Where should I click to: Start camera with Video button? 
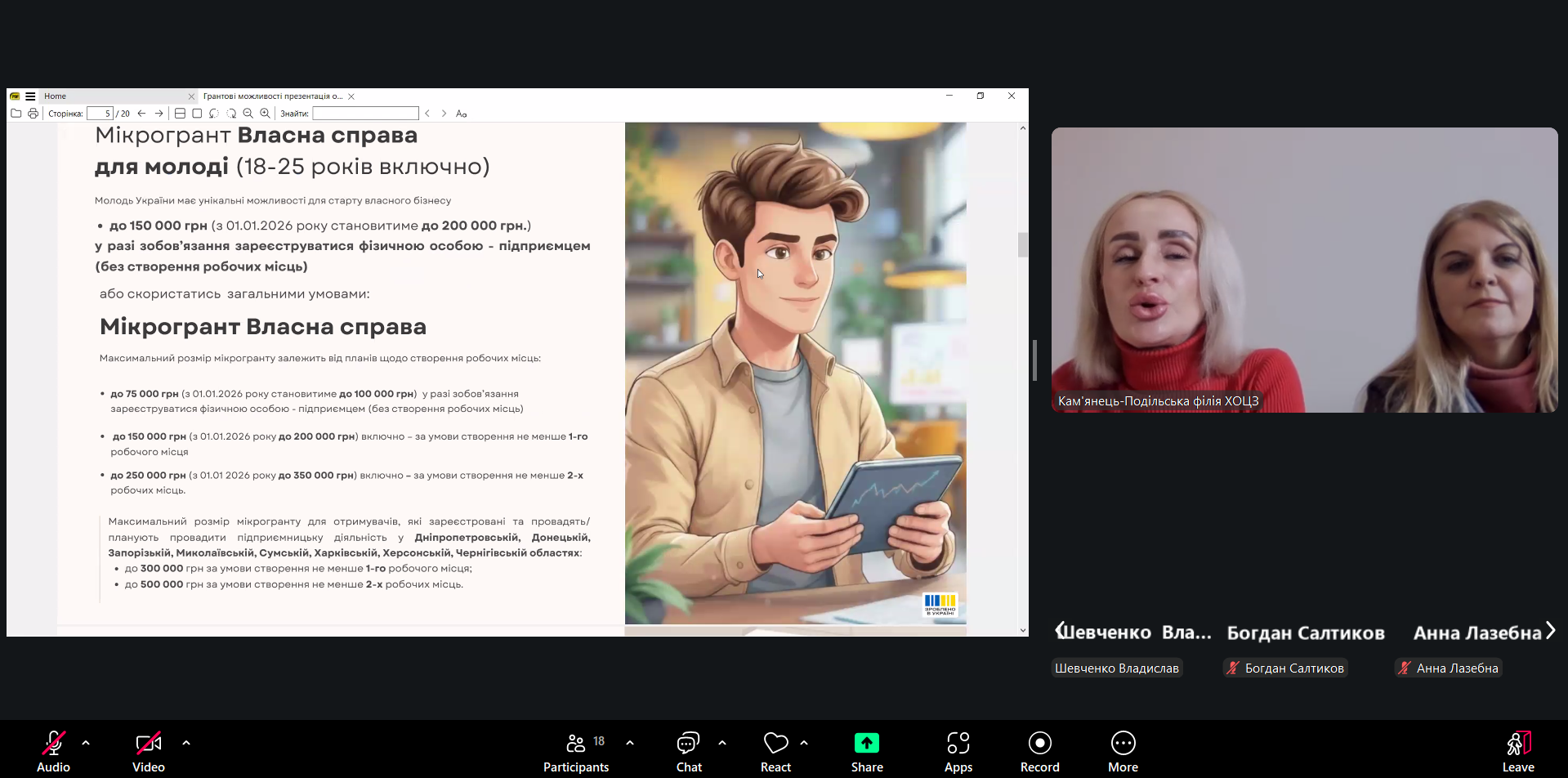tap(148, 751)
